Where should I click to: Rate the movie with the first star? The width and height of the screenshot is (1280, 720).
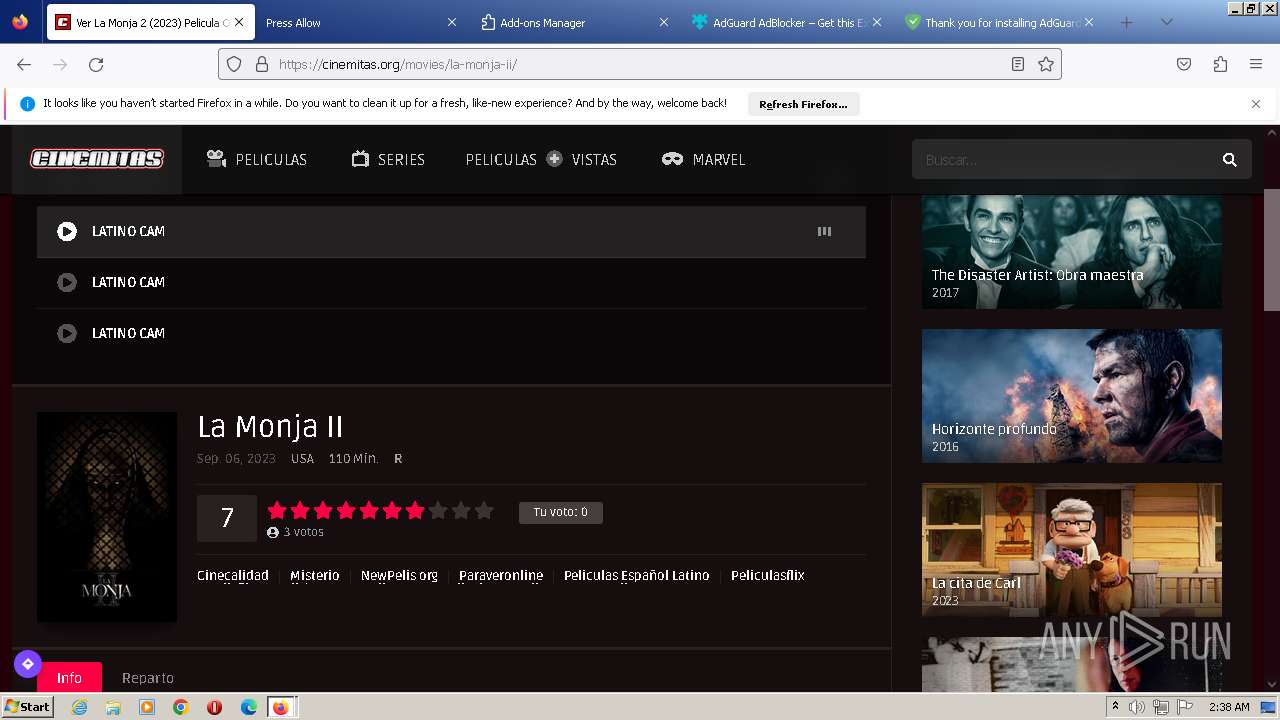[277, 511]
